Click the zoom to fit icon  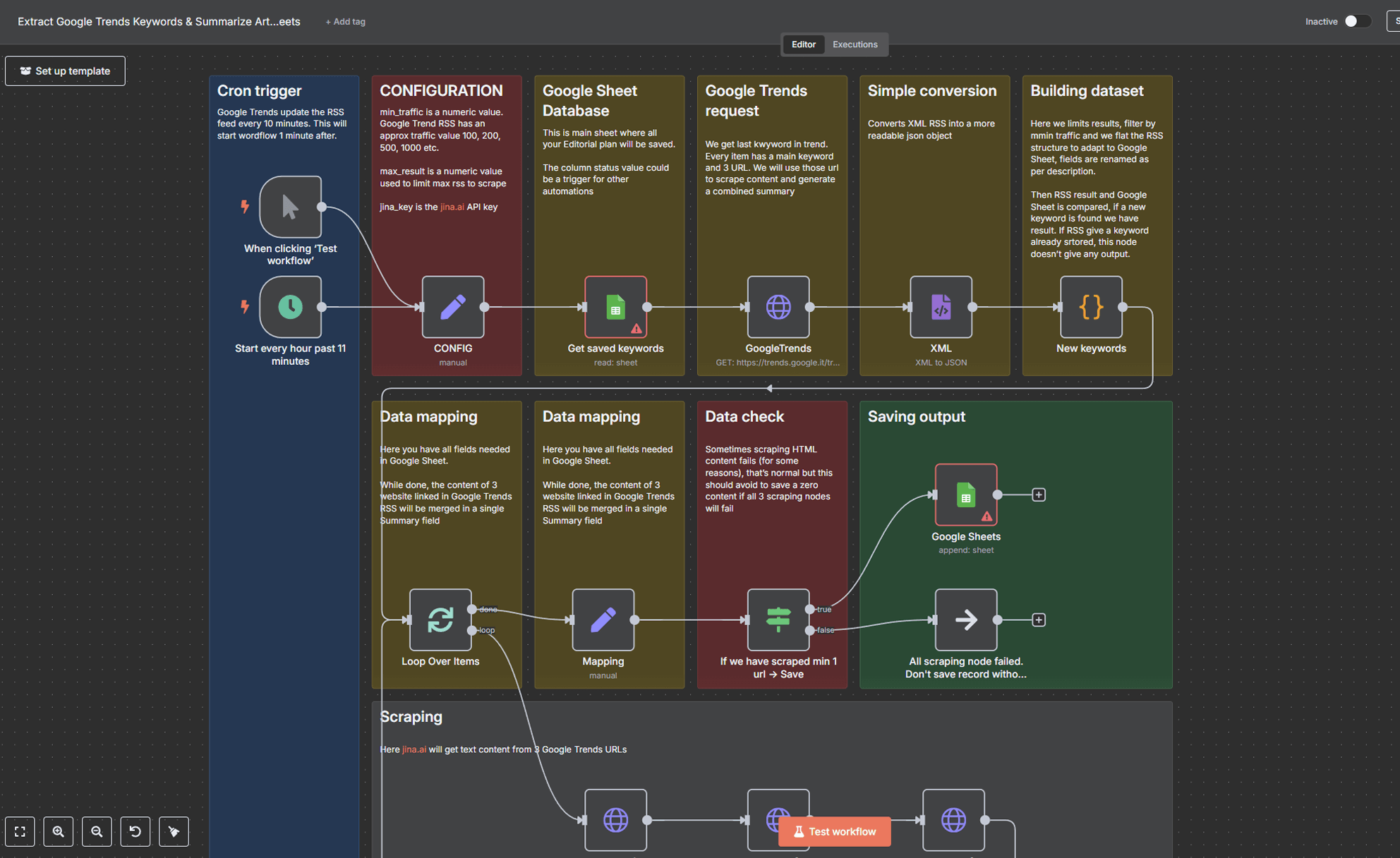[20, 831]
